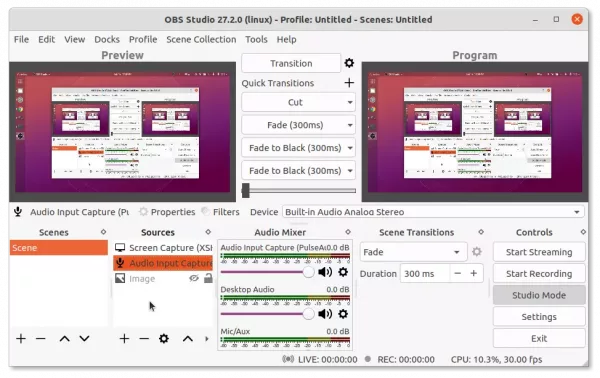Unlock the Image source lock icon
The width and height of the screenshot is (600, 378).
click(208, 278)
